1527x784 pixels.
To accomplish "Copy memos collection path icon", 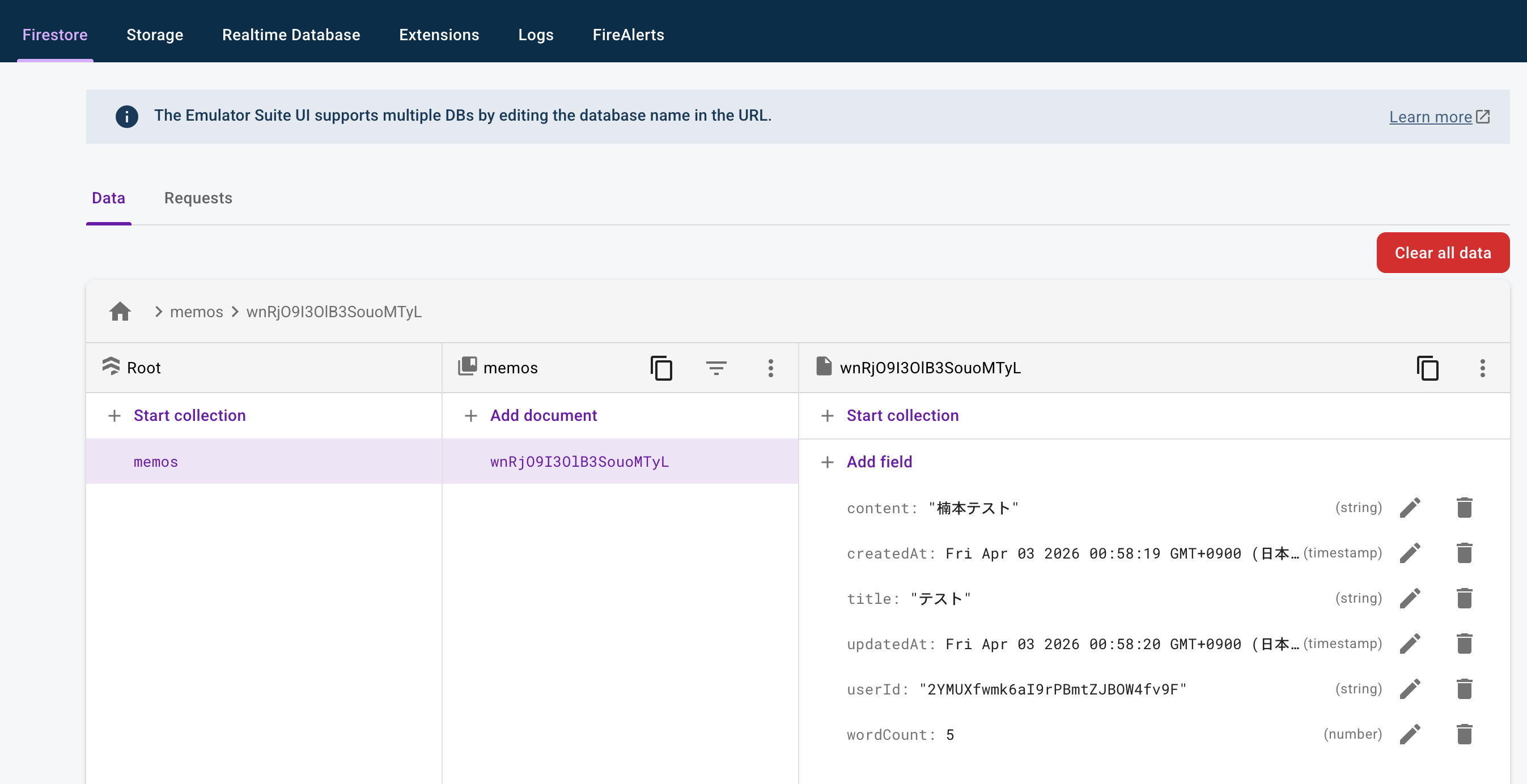I will click(661, 368).
